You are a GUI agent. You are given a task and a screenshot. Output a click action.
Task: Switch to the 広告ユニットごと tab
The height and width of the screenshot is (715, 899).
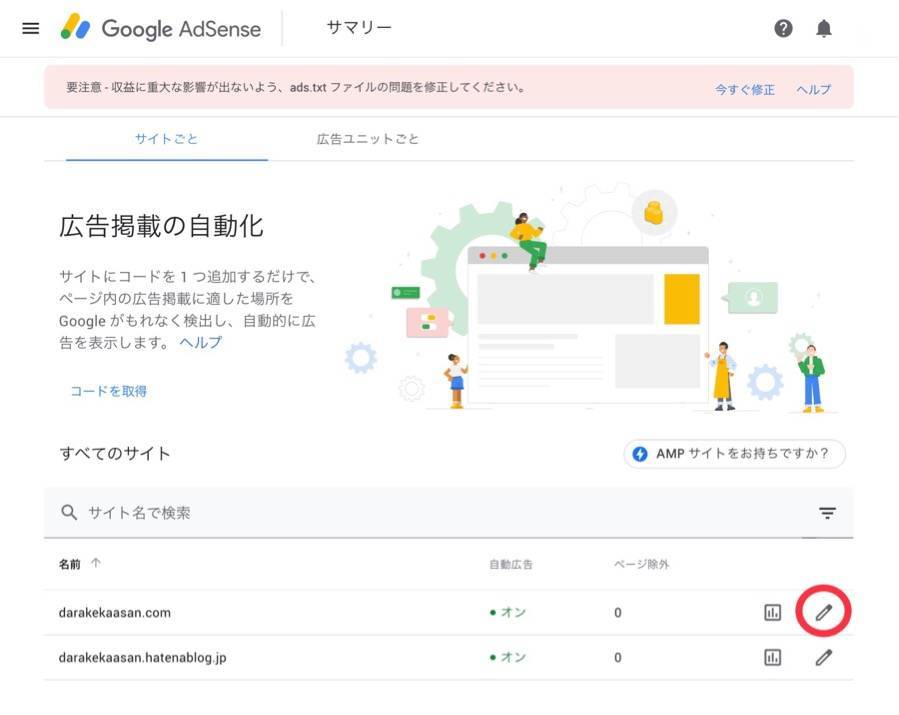coord(368,139)
